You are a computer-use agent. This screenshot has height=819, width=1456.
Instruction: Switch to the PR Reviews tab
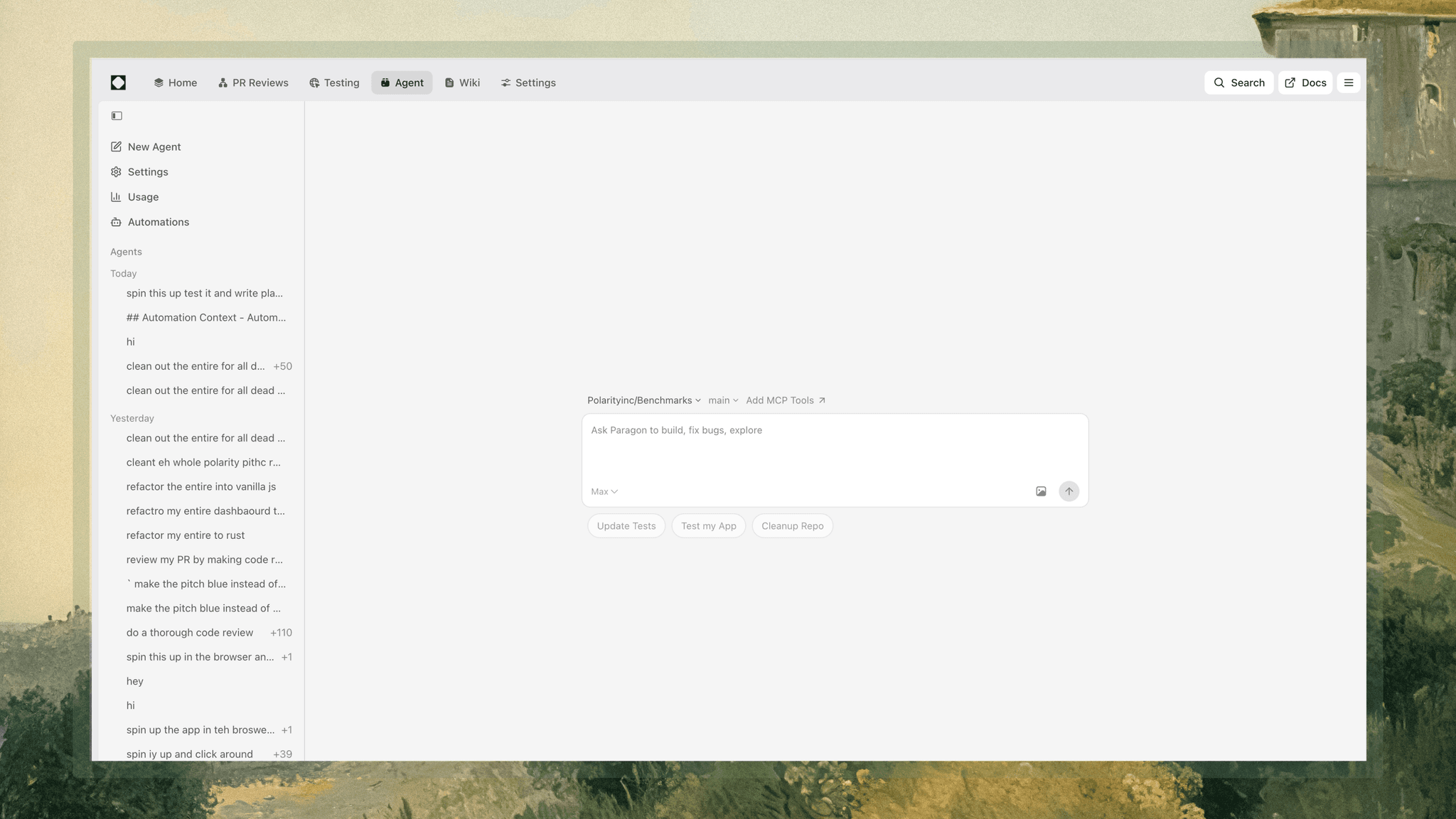(253, 82)
